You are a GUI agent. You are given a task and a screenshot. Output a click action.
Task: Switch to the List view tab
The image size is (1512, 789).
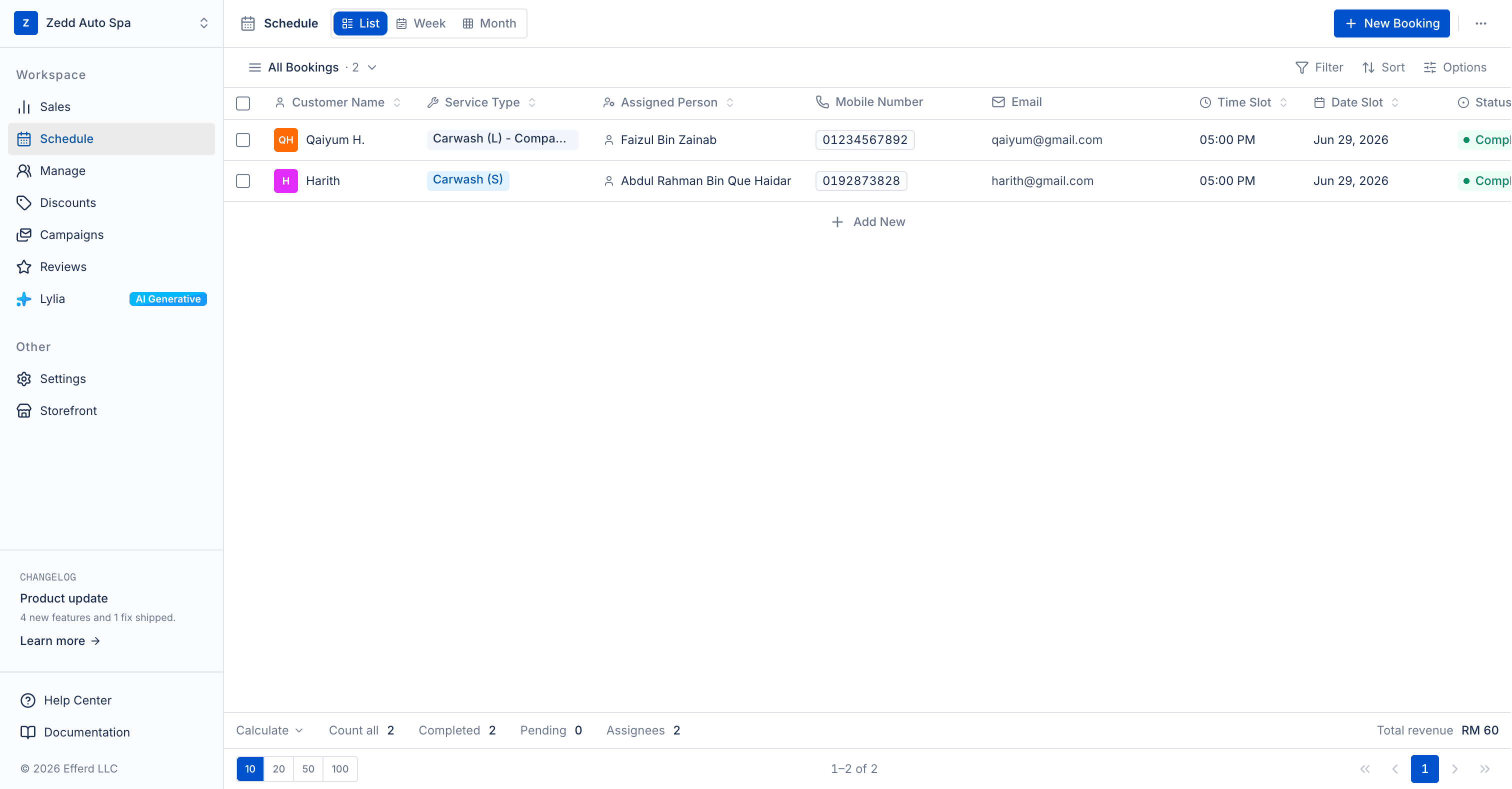click(x=360, y=23)
